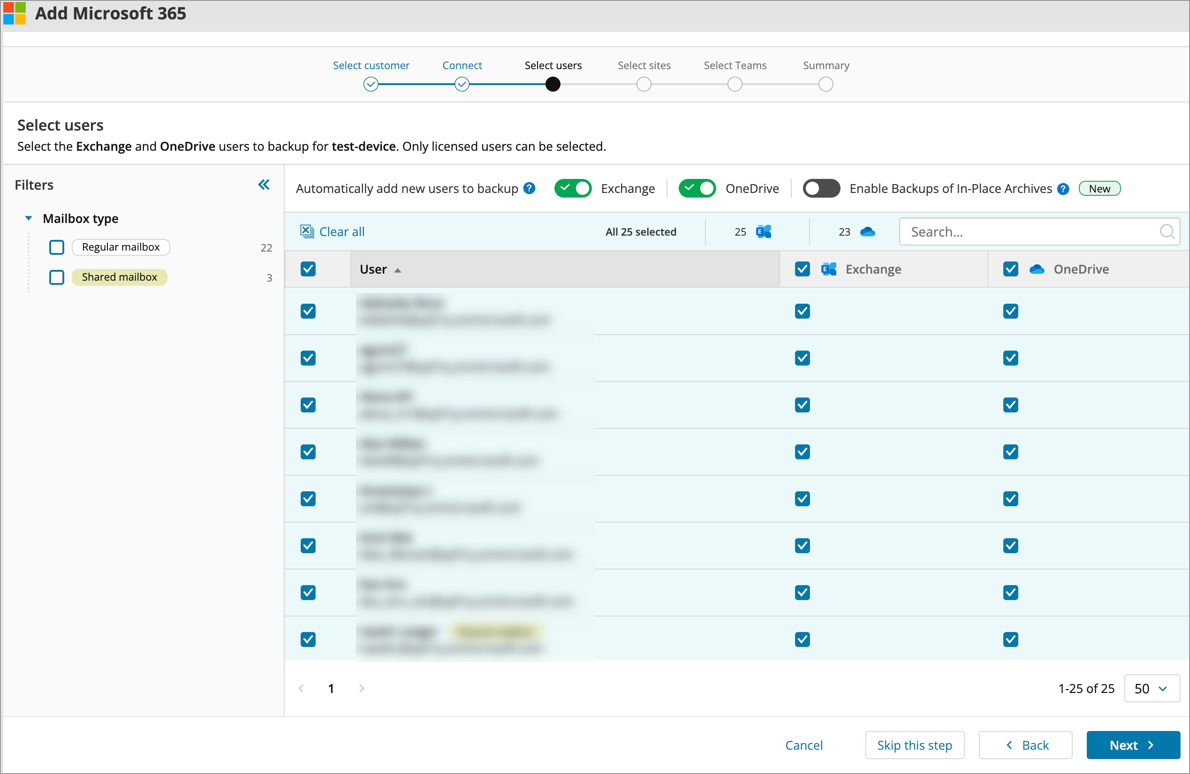The height and width of the screenshot is (774, 1190).
Task: Check the Shared mailbox filter checkbox
Action: coord(57,277)
